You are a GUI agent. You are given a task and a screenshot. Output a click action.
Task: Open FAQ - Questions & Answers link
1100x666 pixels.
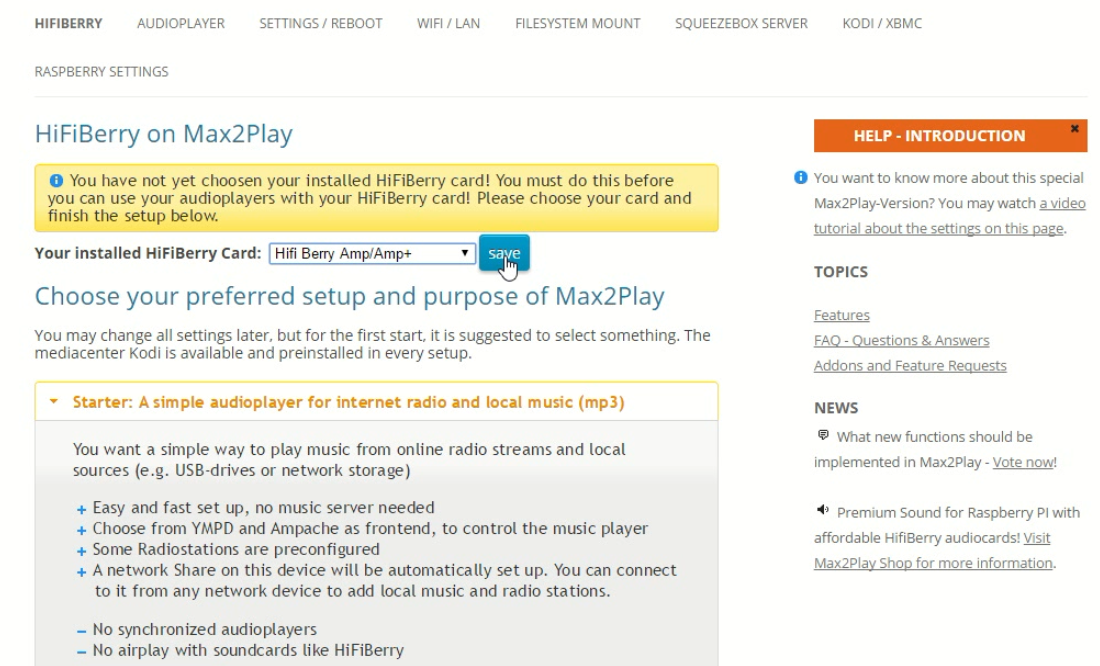(x=901, y=340)
